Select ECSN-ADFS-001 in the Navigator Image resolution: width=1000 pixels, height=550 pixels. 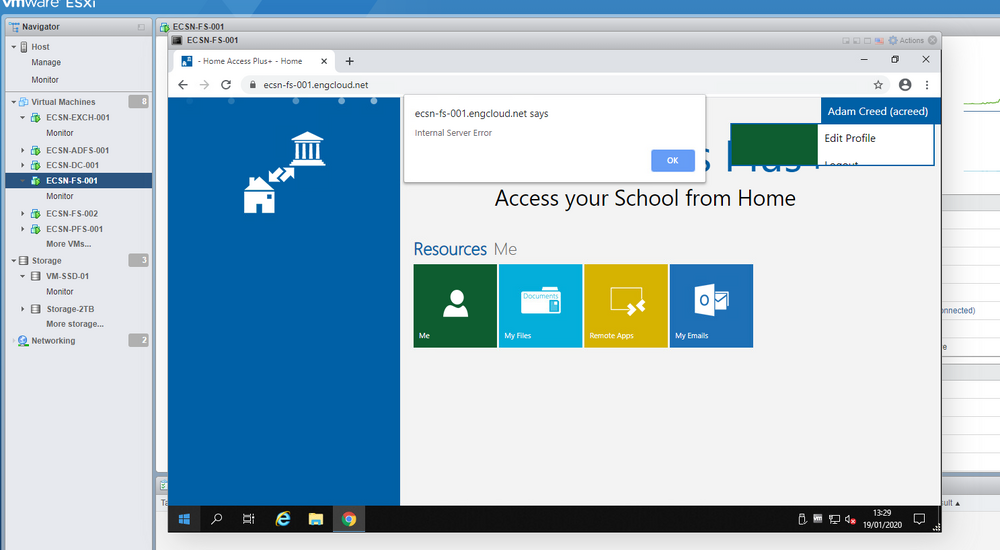pos(78,151)
